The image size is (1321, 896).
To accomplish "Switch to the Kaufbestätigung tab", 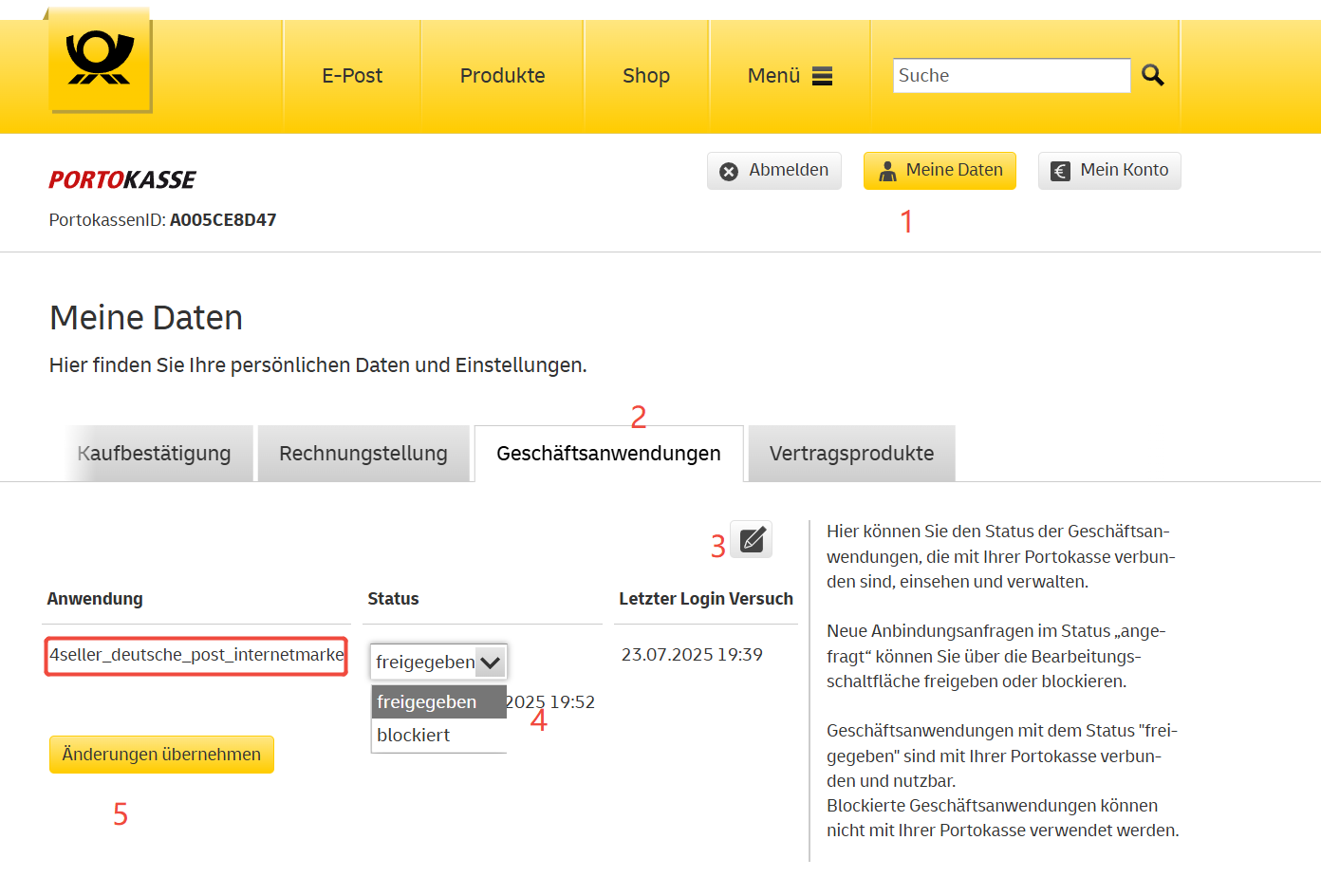I will 155,454.
